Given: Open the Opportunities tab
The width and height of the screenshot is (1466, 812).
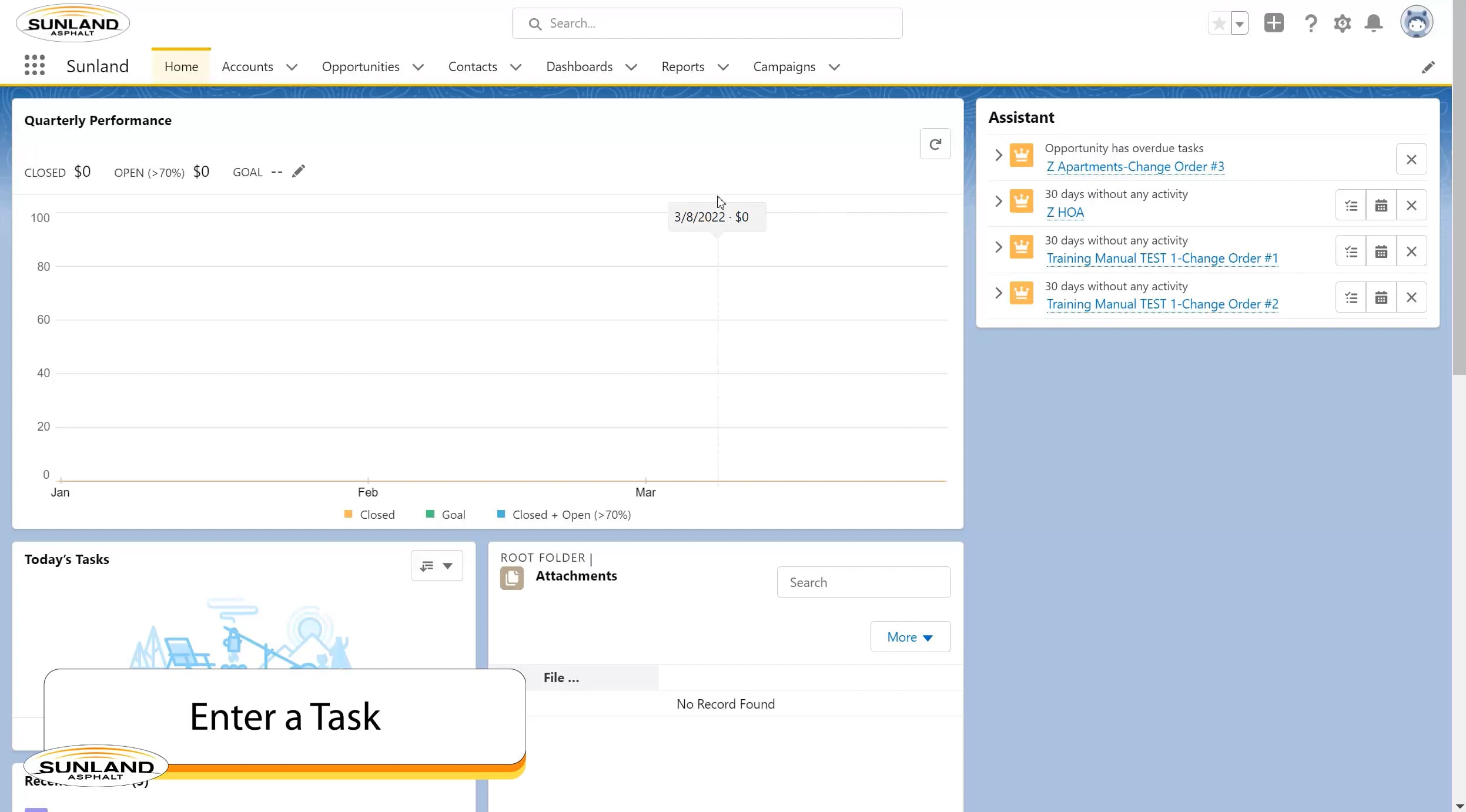Looking at the screenshot, I should point(360,67).
